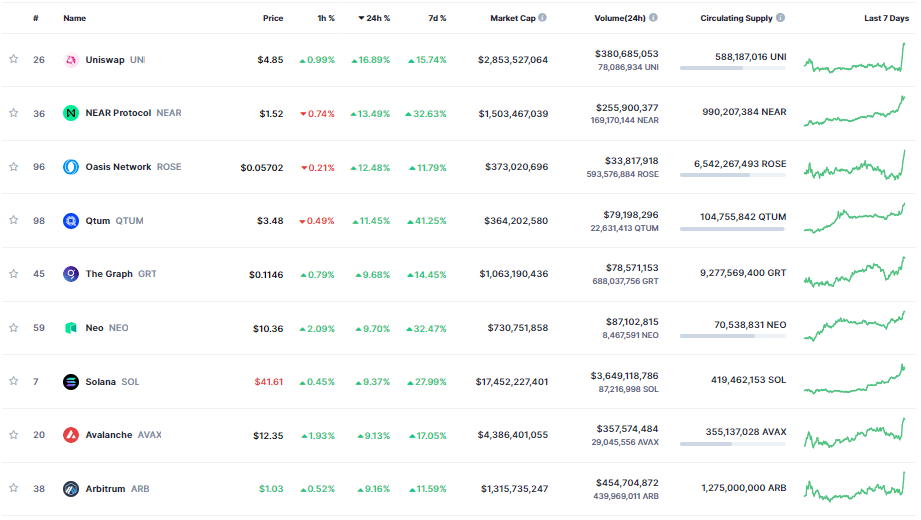
Task: Open Arbitrum 7-day sparkline chart
Action: click(x=855, y=487)
